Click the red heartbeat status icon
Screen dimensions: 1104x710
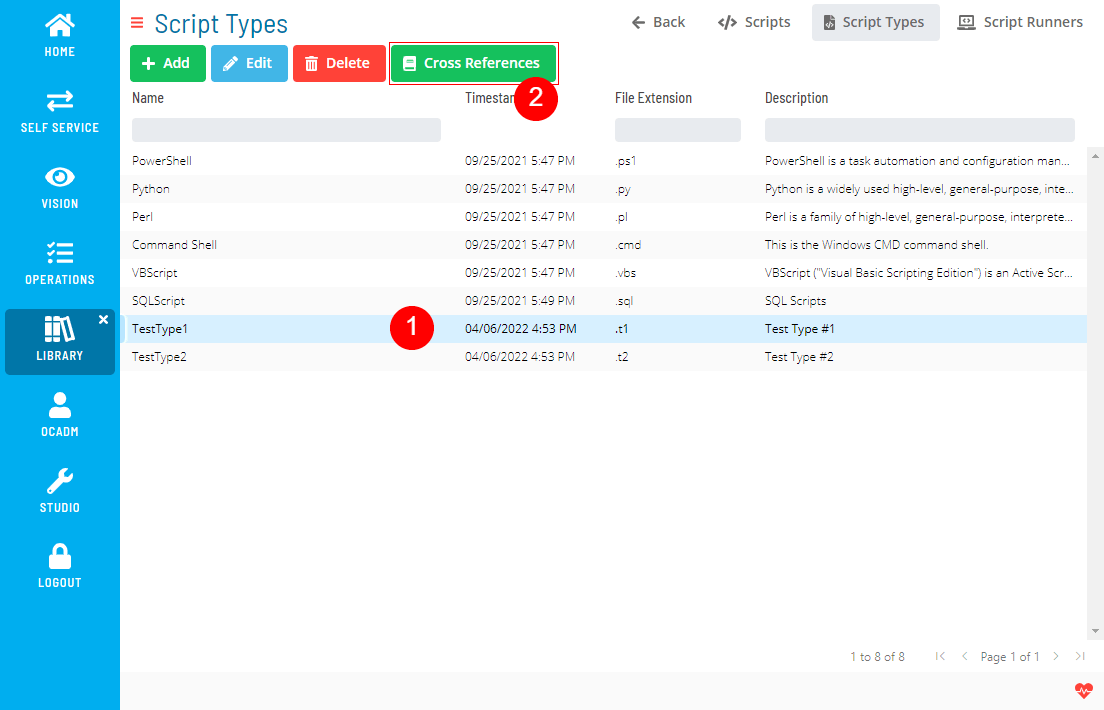[1084, 690]
